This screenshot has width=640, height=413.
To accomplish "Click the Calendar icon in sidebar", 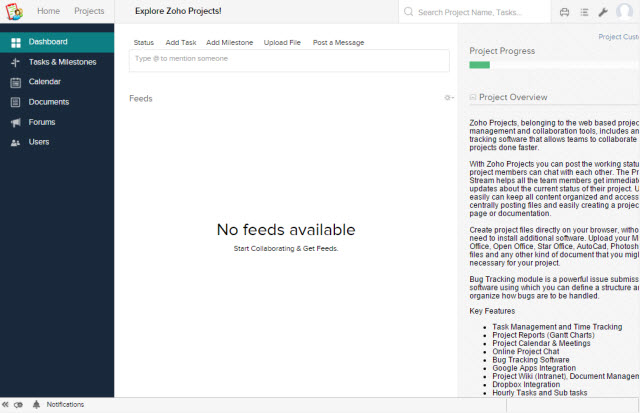I will coord(16,82).
